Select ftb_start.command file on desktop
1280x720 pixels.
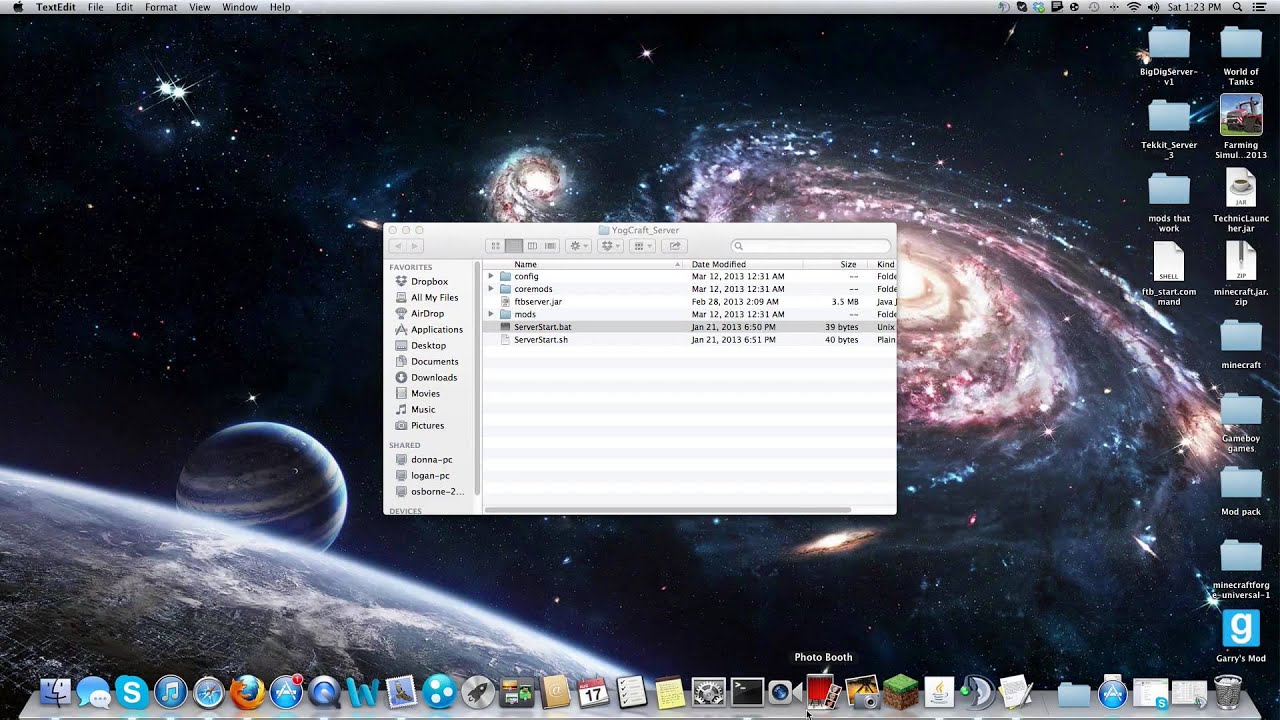(1168, 274)
